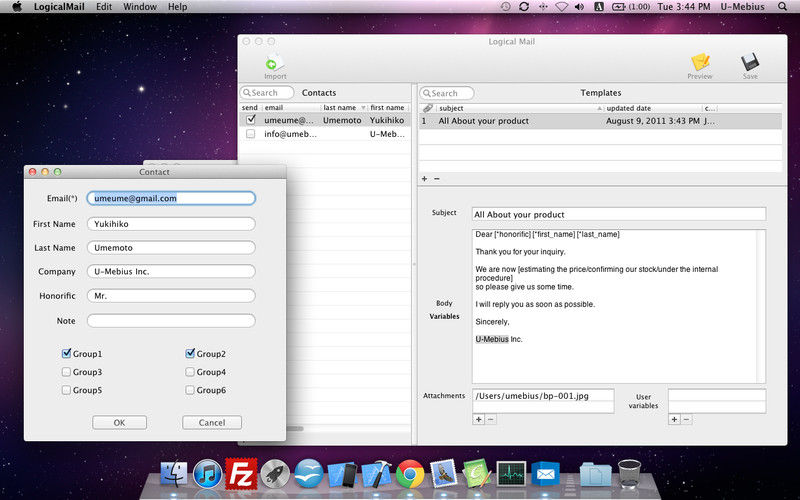Screen dimensions: 800x500
Task: Open Activity Monitor in the dock
Action: 511,474
